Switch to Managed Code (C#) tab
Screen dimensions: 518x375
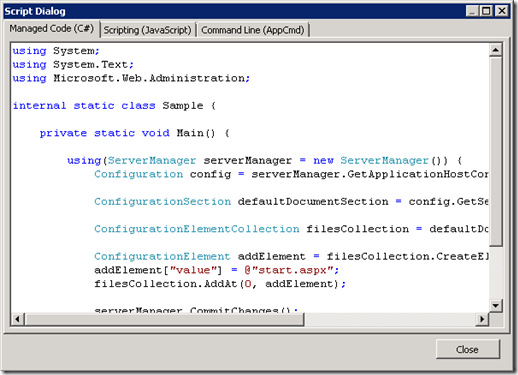pos(52,29)
